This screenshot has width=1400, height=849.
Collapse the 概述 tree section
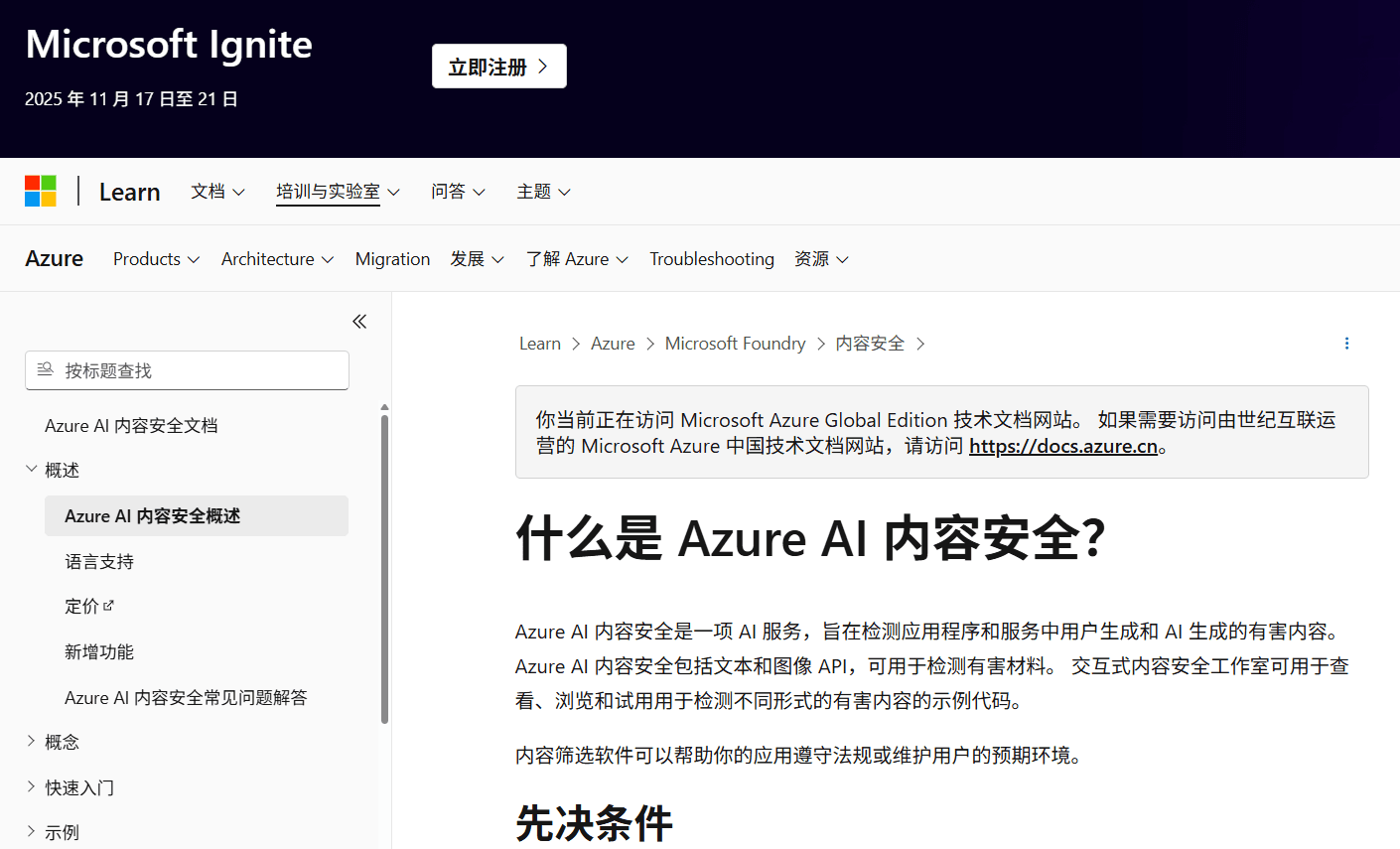click(32, 469)
